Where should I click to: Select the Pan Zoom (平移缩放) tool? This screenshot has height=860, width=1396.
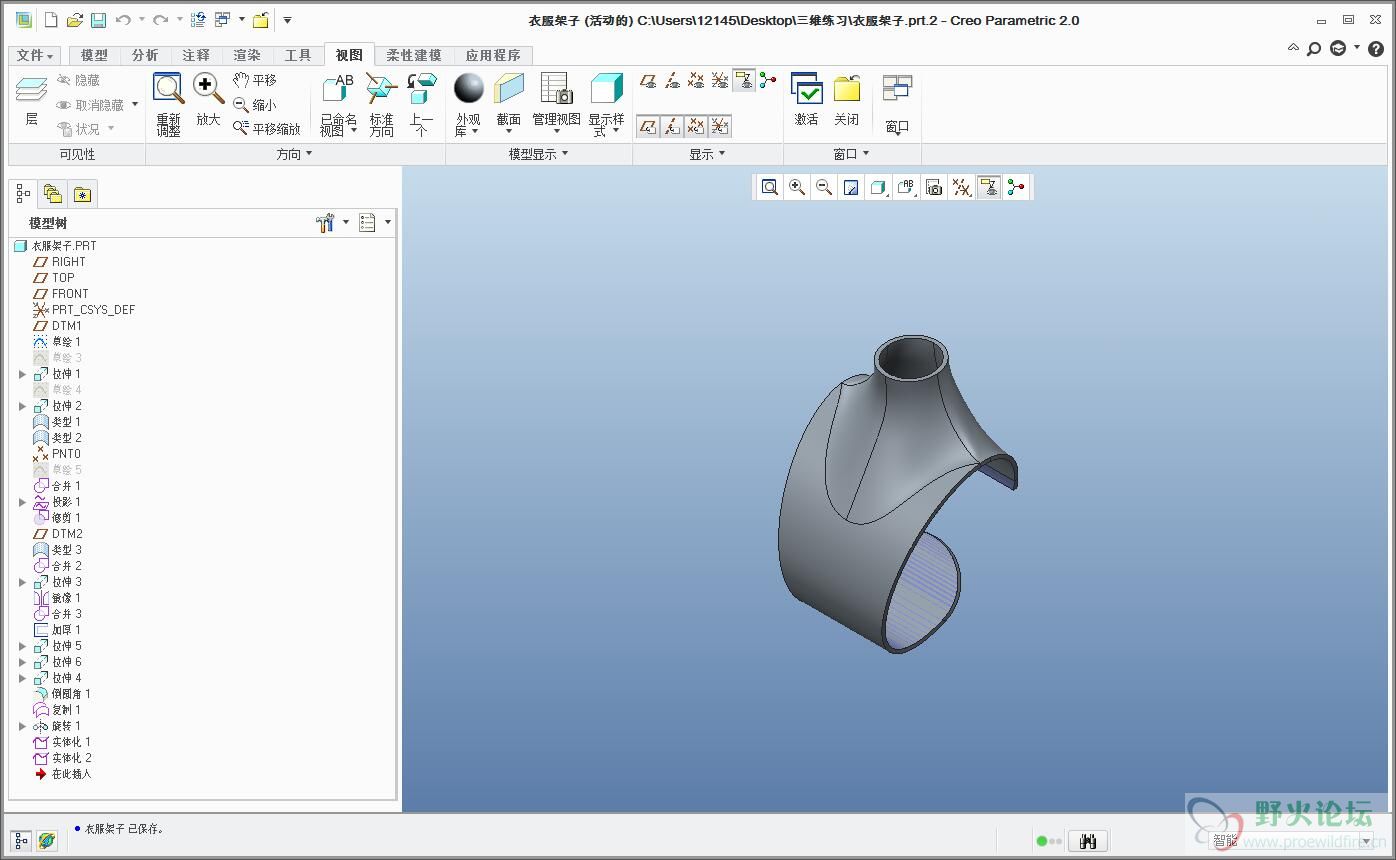[266, 128]
